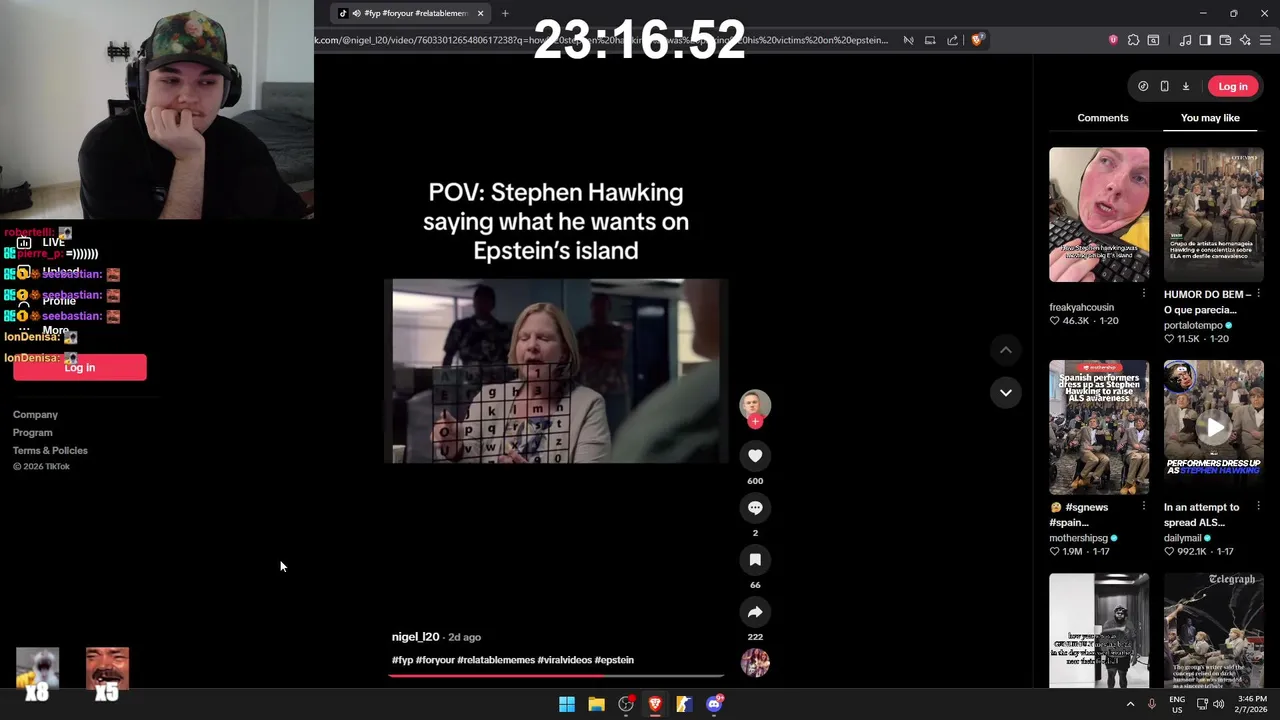Open the Counter-Strike taskbar icon

tap(684, 704)
